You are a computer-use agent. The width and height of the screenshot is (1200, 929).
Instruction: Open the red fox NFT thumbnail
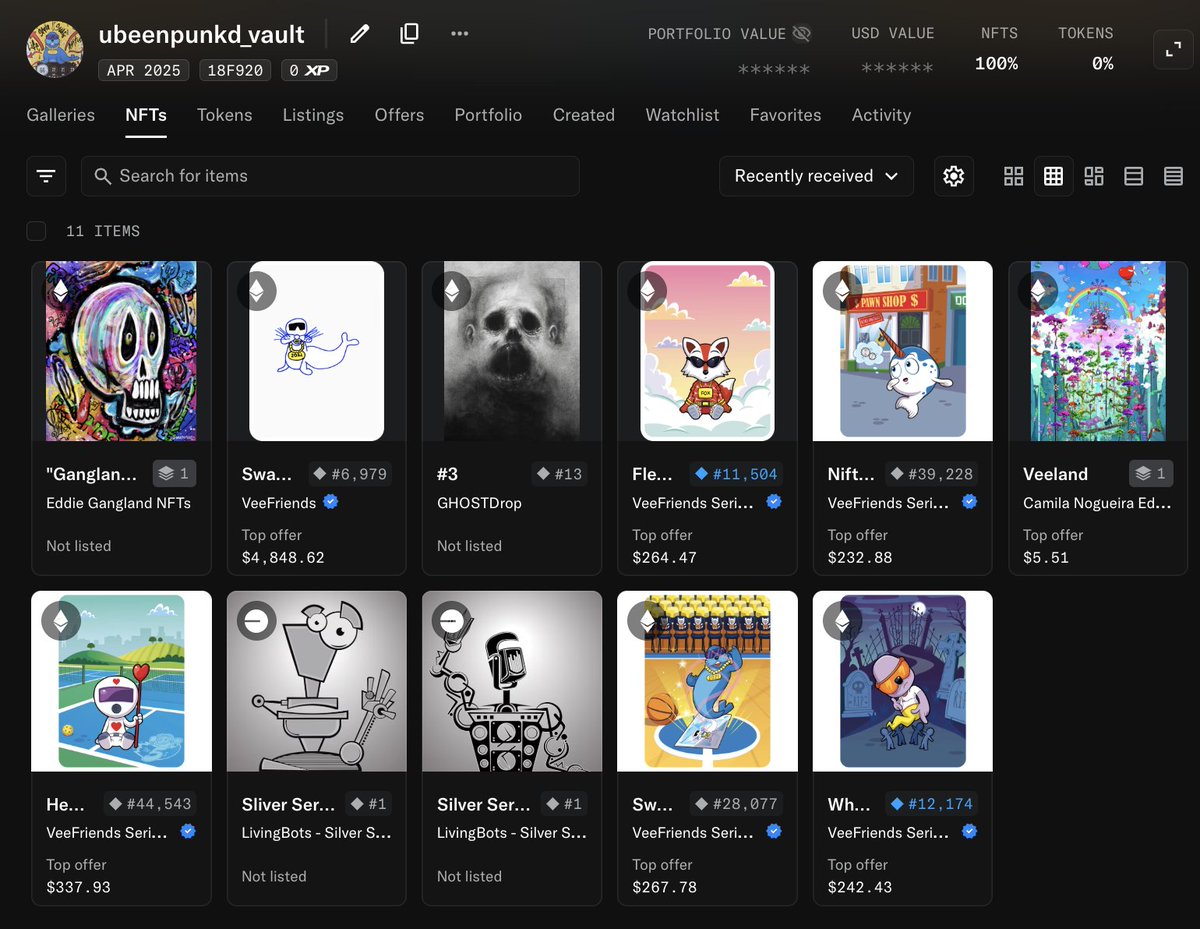707,351
